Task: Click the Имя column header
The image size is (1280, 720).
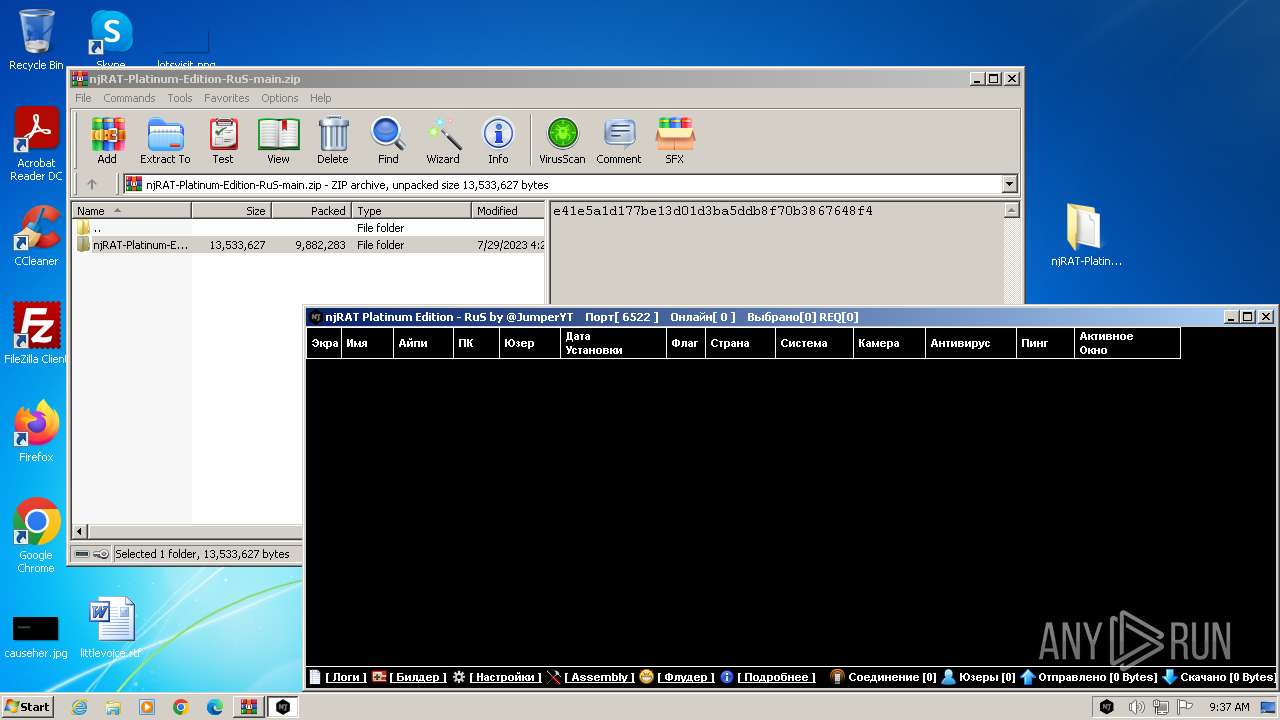Action: 367,343
